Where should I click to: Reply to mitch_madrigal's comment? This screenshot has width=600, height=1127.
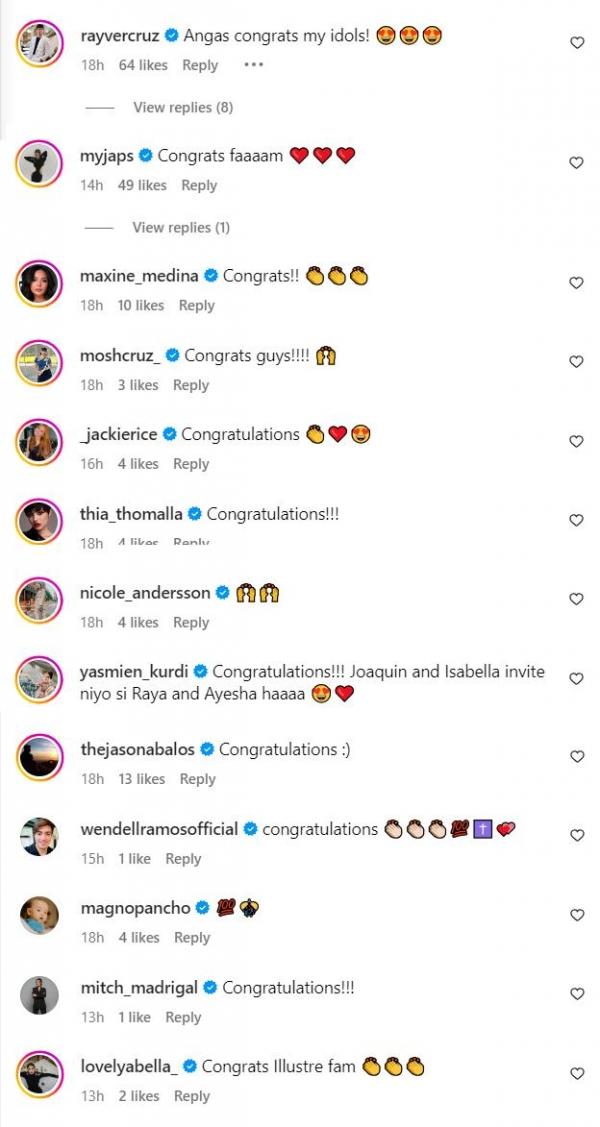pos(183,1017)
